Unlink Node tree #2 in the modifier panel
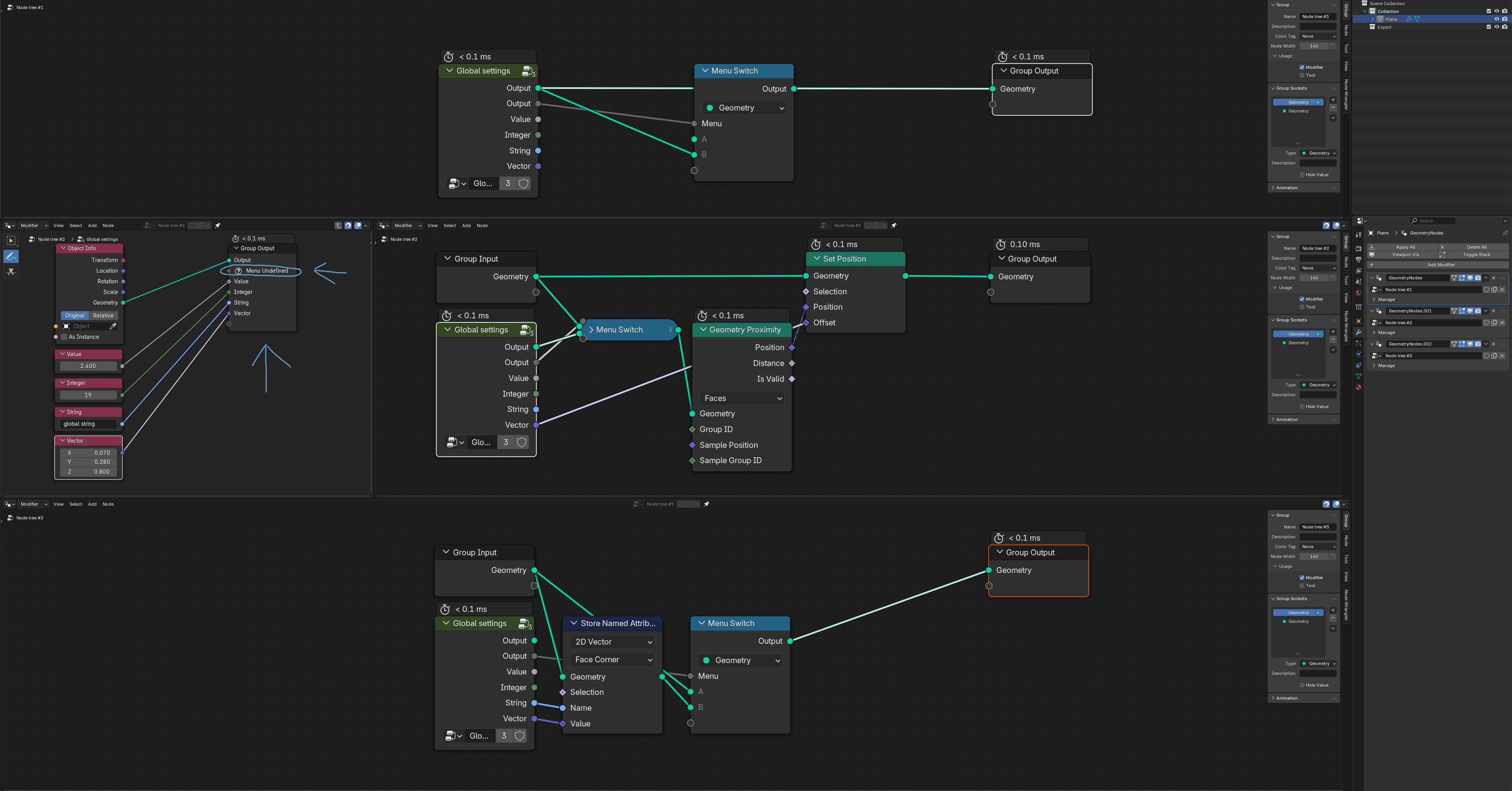Screen dimensions: 1512x791 [x=1502, y=323]
